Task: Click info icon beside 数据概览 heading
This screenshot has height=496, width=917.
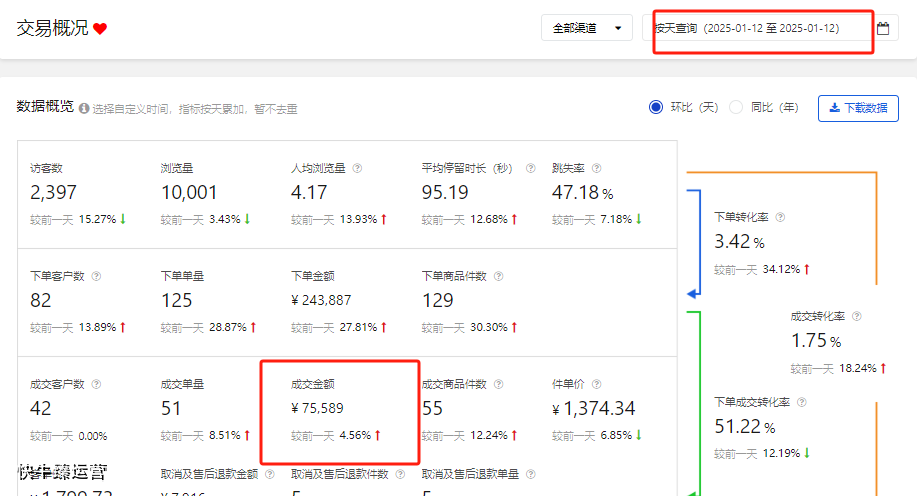Action: pos(84,108)
